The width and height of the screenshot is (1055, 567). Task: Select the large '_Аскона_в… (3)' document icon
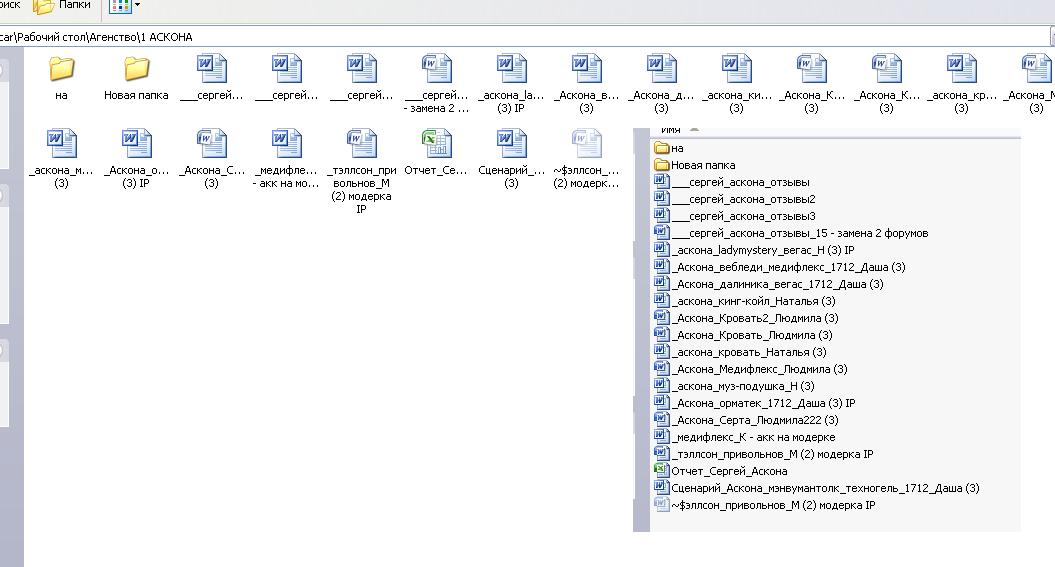click(x=587, y=69)
